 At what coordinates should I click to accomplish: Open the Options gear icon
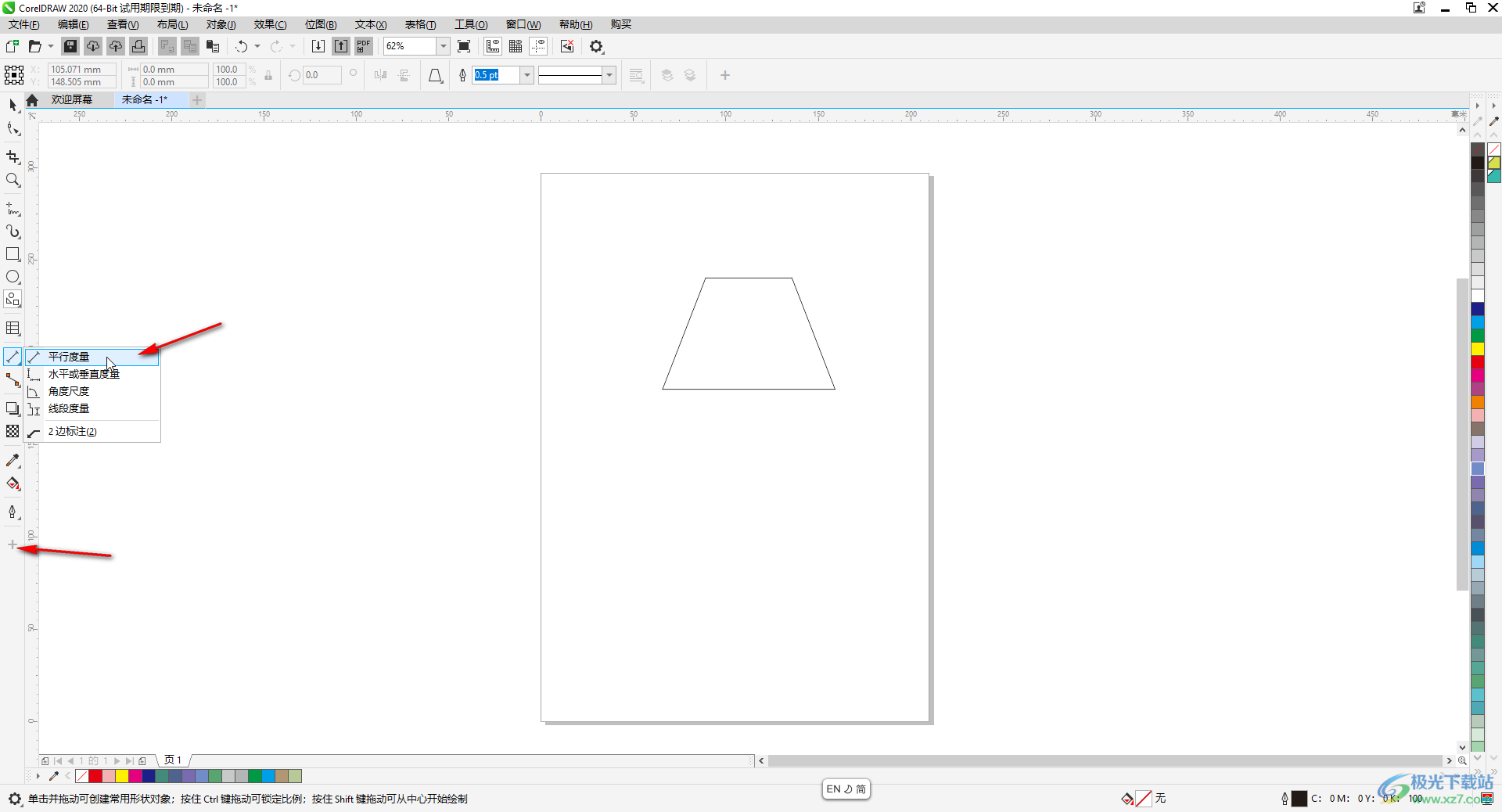pyautogui.click(x=597, y=46)
